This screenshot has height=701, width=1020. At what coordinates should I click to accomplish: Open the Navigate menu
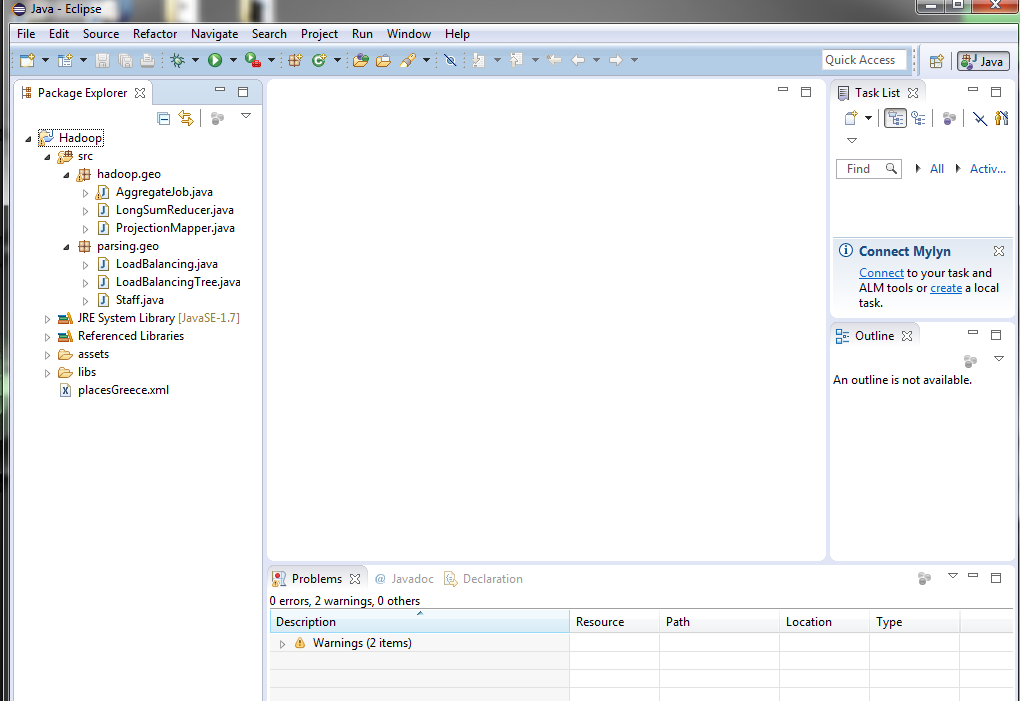point(214,34)
